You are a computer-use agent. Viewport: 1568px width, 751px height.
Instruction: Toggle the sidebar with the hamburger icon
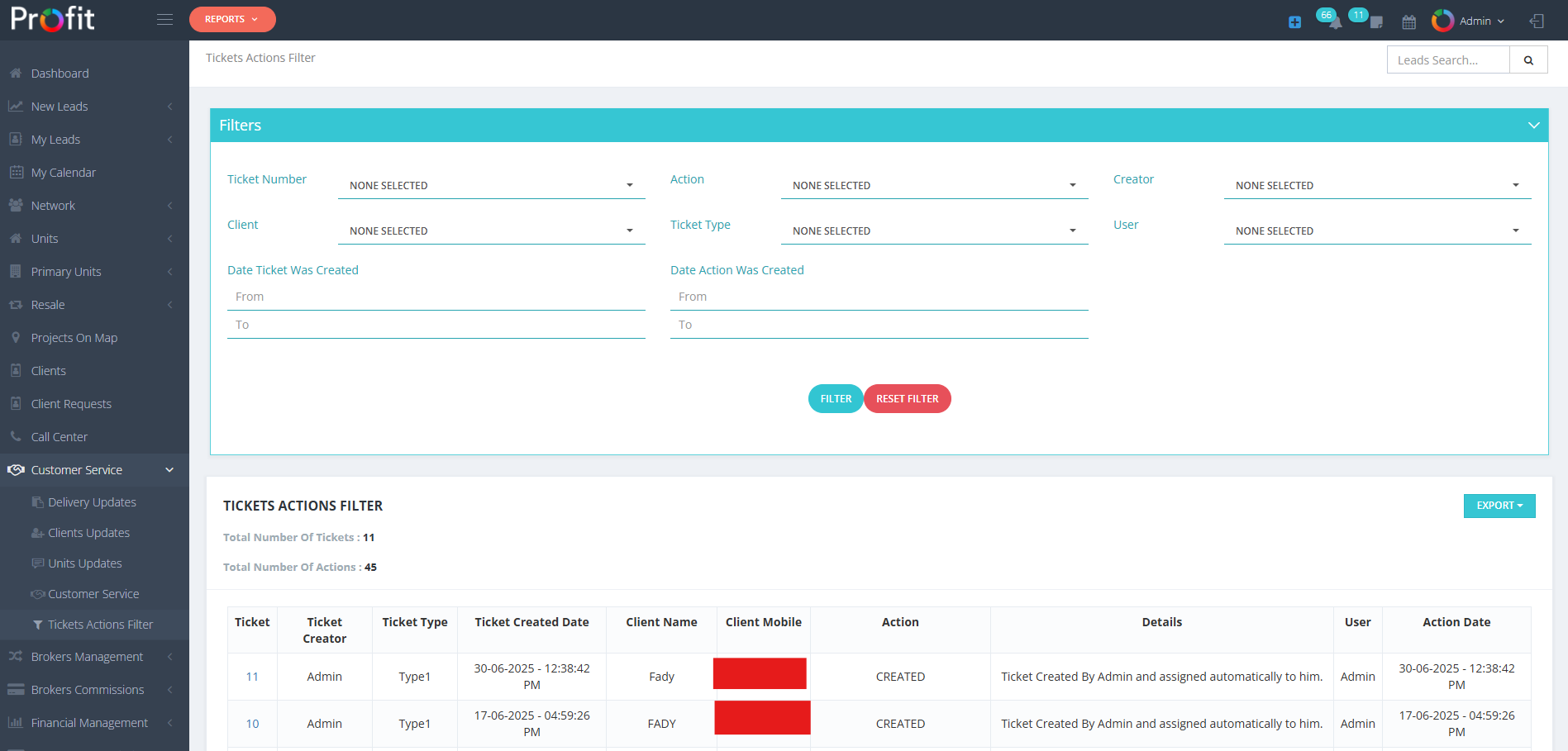[164, 18]
